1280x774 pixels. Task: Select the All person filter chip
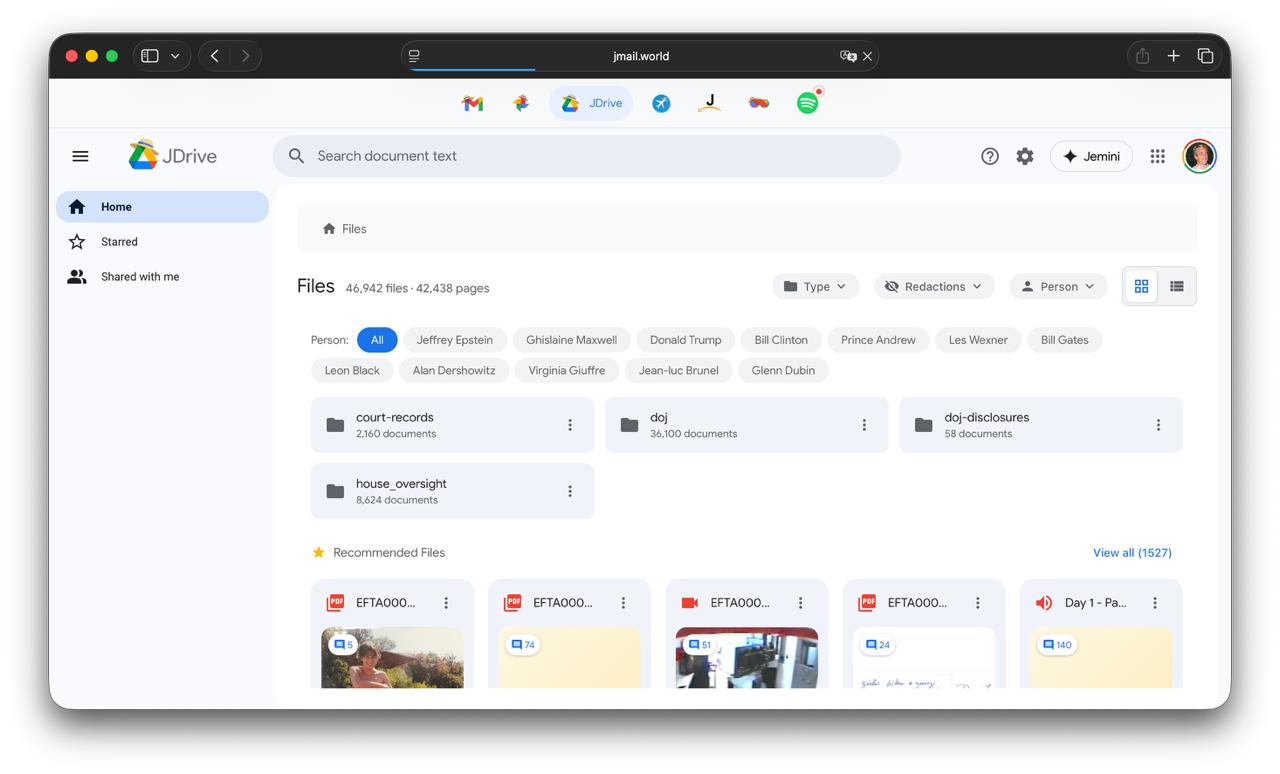point(377,340)
